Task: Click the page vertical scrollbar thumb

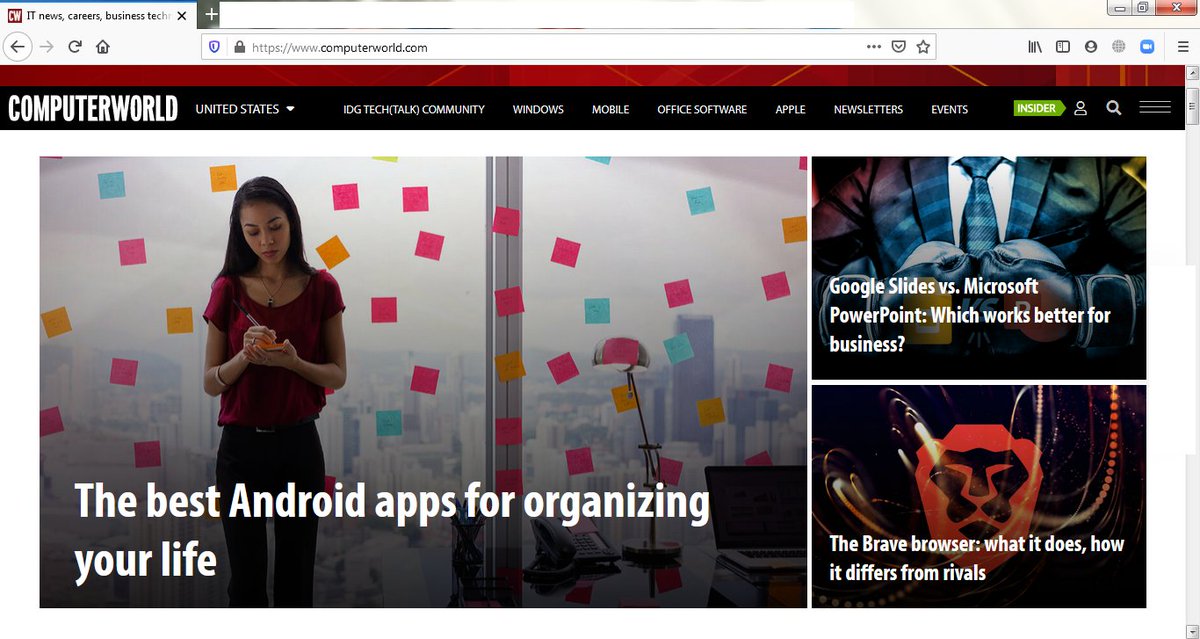Action: click(x=1191, y=104)
